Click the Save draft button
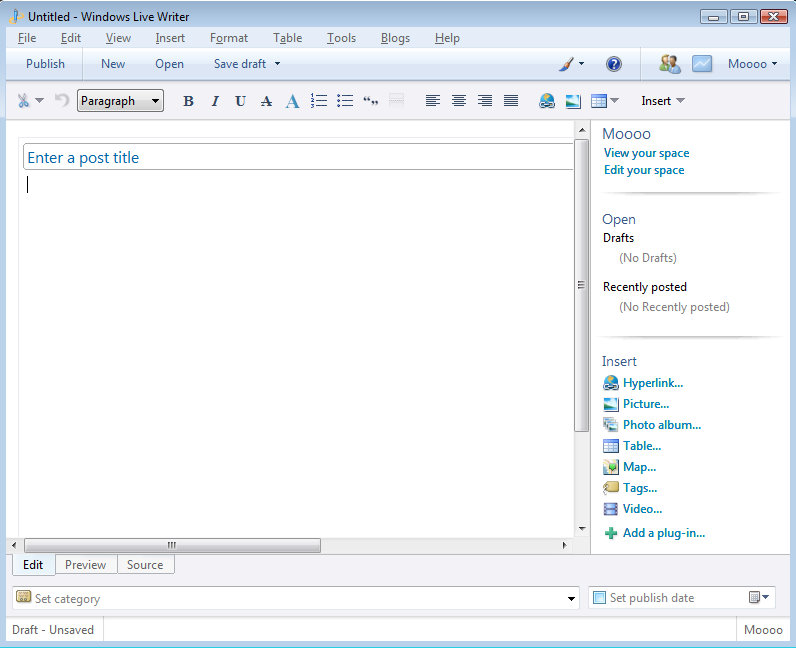The image size is (796, 648). (x=240, y=64)
